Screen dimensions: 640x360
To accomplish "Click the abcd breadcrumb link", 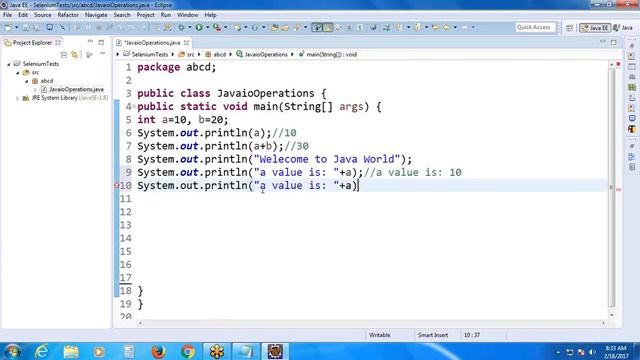I will point(219,54).
